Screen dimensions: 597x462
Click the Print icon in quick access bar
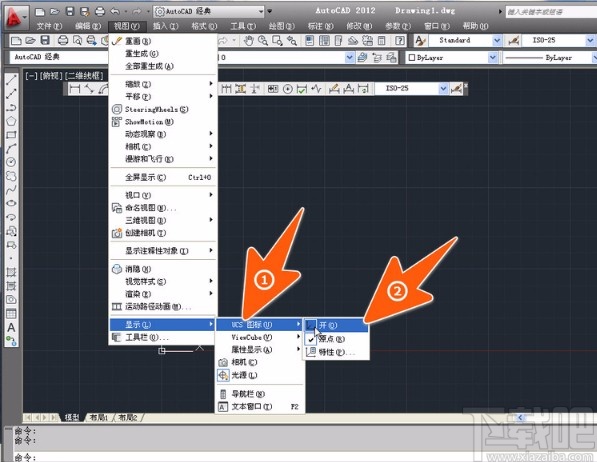(99, 11)
